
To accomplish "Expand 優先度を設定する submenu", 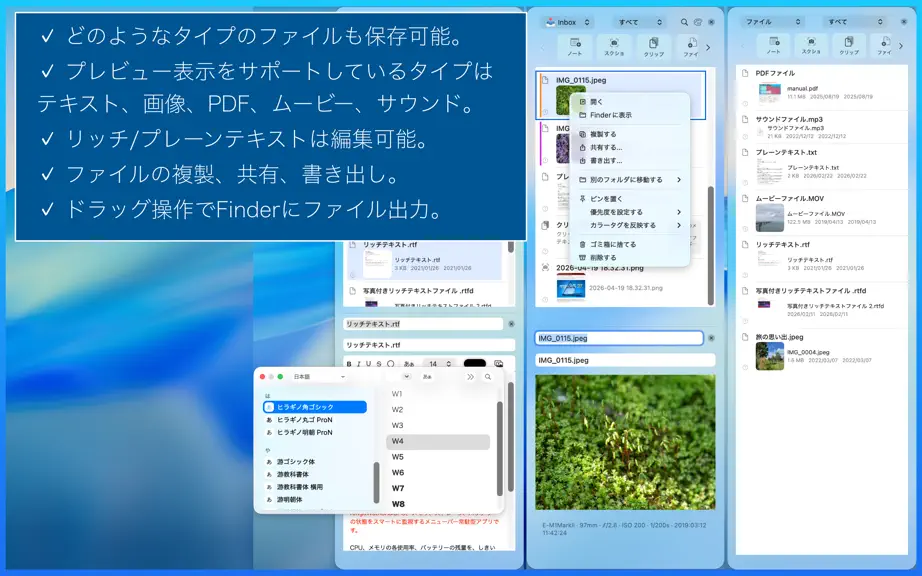I will (630, 212).
